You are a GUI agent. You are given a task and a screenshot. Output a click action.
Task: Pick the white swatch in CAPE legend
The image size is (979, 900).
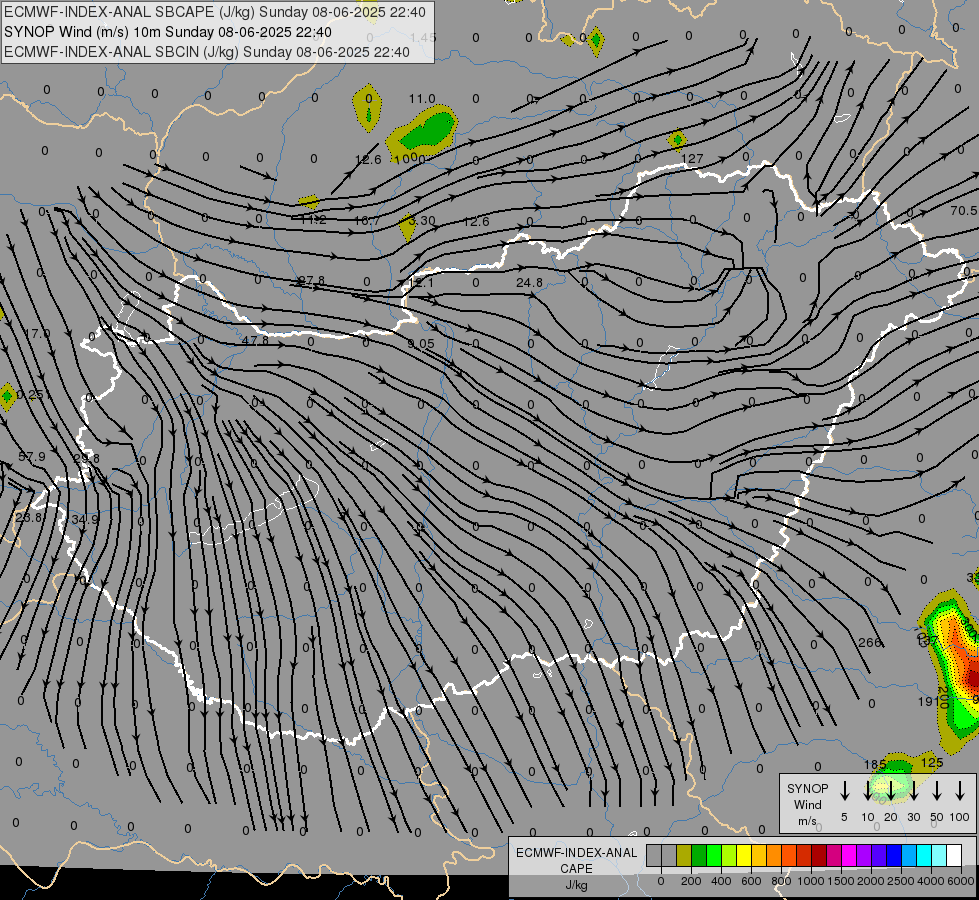953,856
